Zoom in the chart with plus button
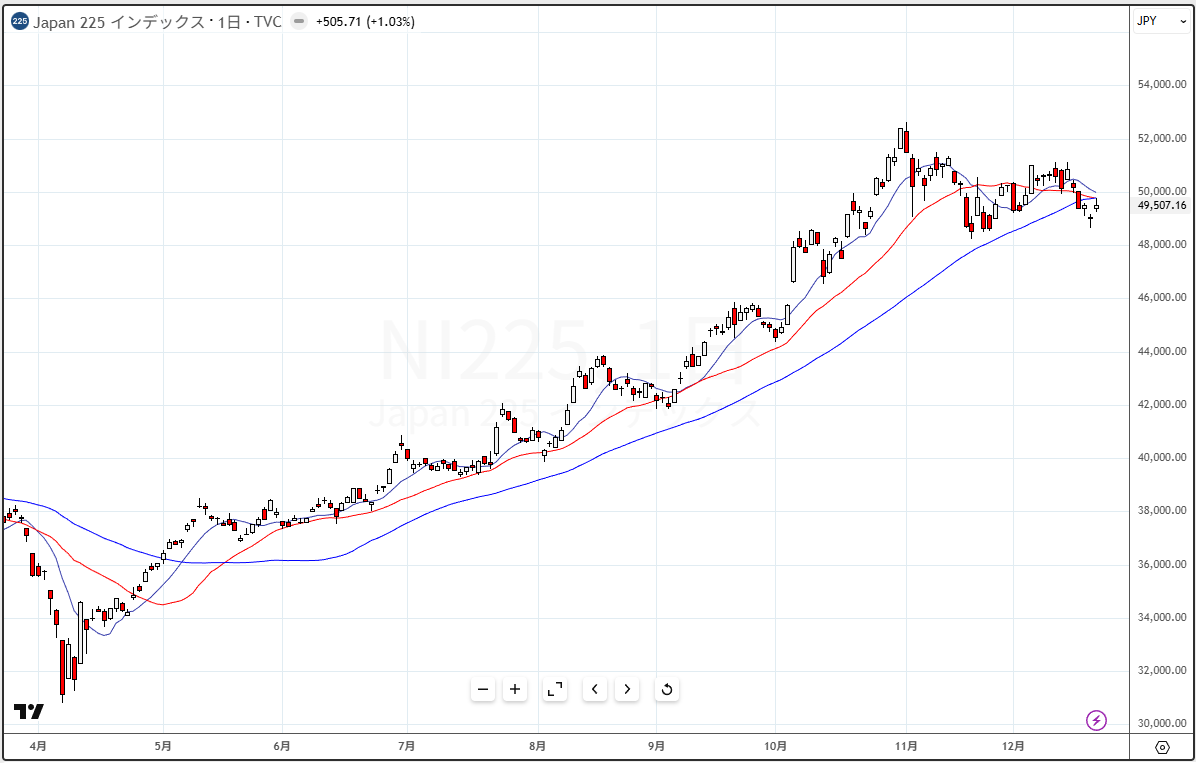Screen dimensions: 1196x763 pyautogui.click(x=515, y=689)
